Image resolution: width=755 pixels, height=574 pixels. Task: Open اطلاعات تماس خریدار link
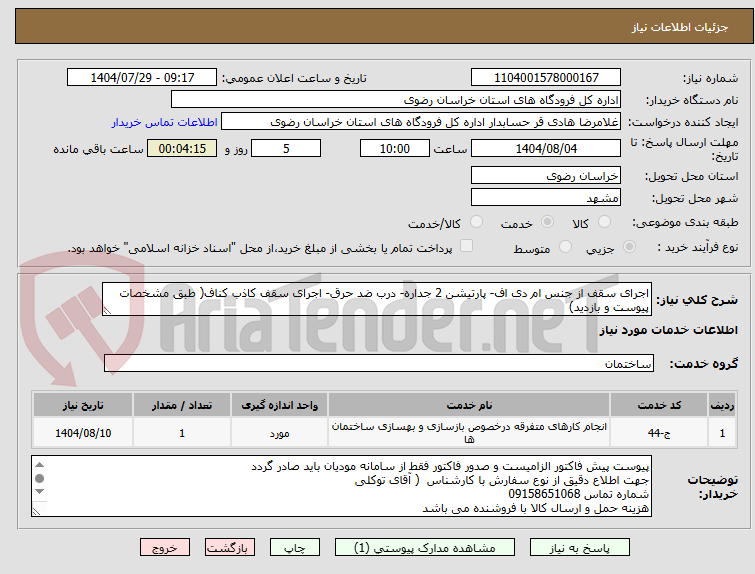165,122
